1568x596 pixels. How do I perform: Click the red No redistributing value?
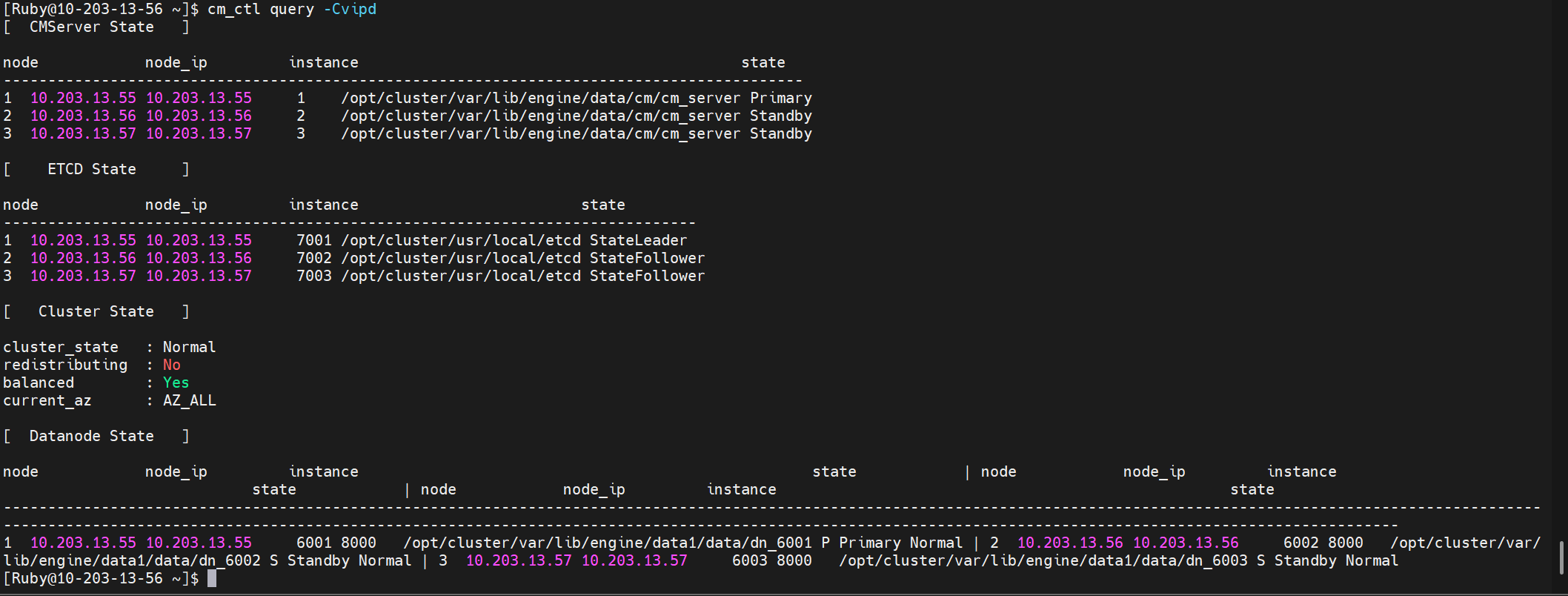171,365
